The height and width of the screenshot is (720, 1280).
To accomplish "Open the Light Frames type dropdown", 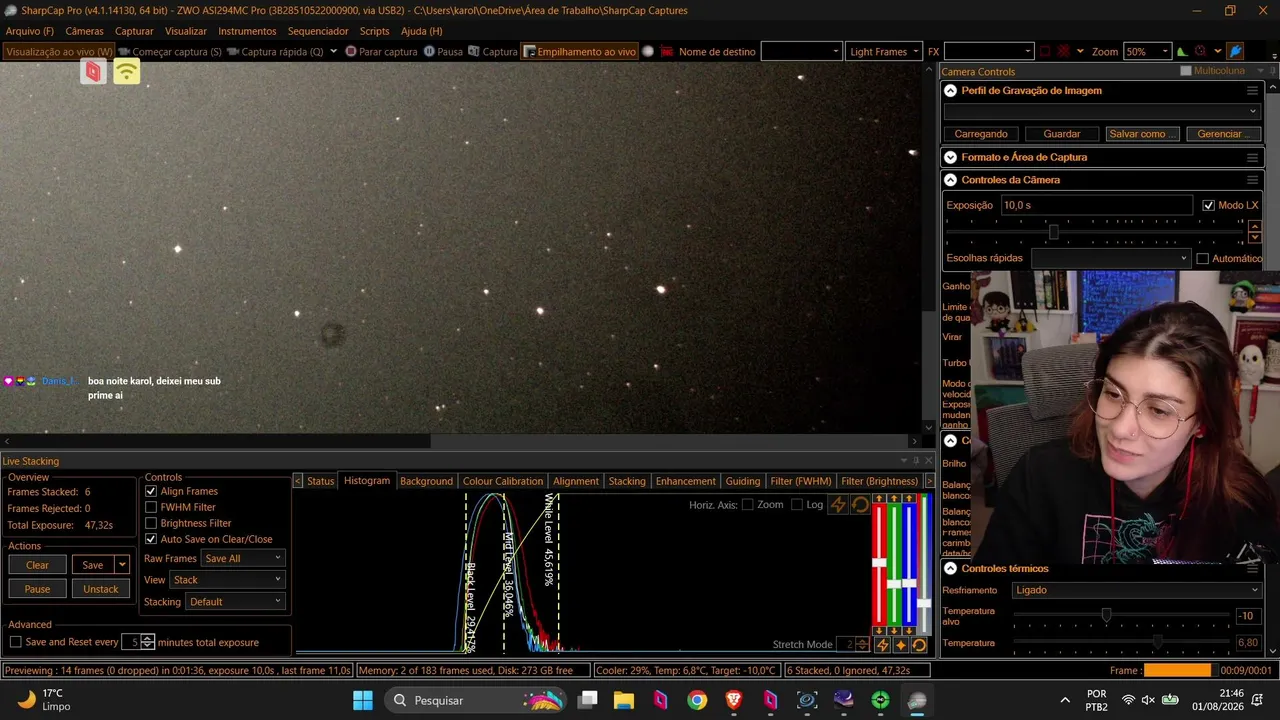I will (x=884, y=52).
